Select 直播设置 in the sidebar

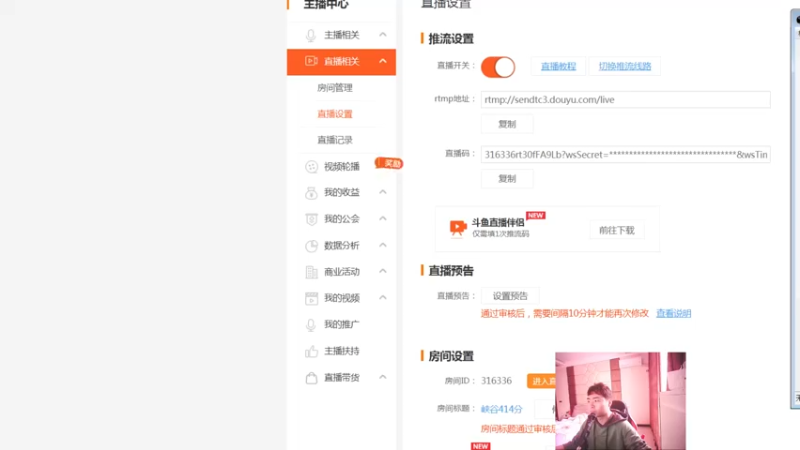click(335, 114)
